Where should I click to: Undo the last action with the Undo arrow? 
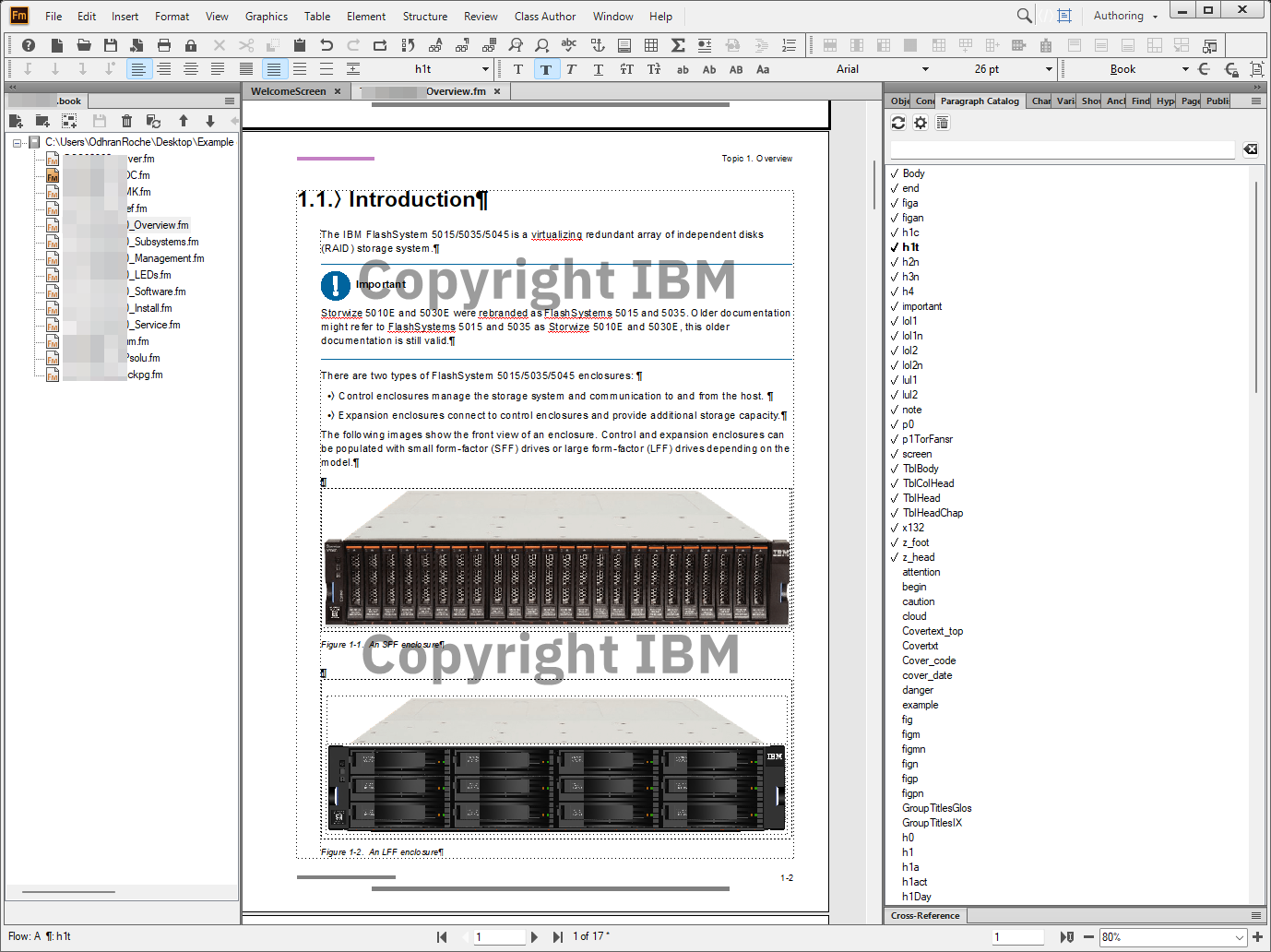(327, 45)
